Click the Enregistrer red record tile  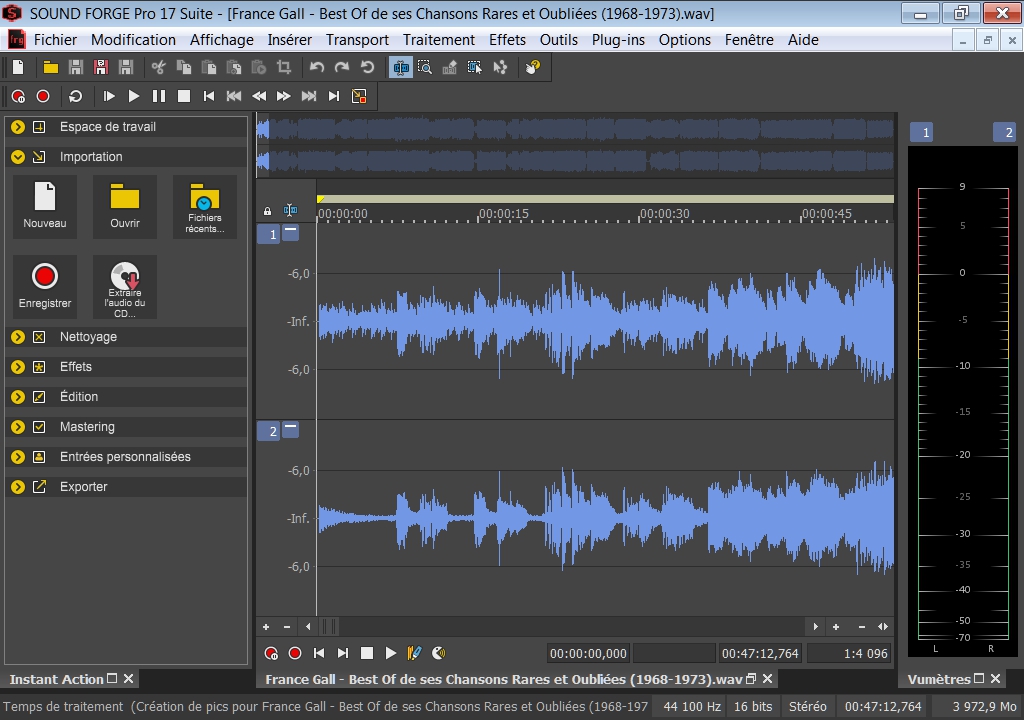pyautogui.click(x=45, y=287)
